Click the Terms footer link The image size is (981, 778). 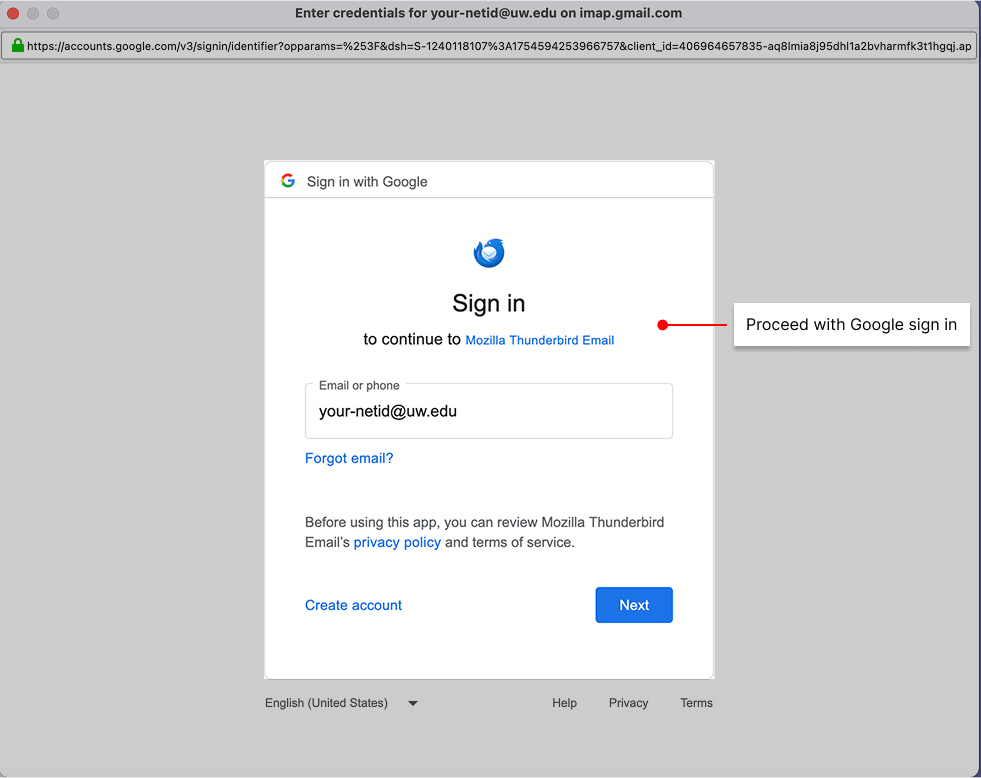[x=696, y=703]
